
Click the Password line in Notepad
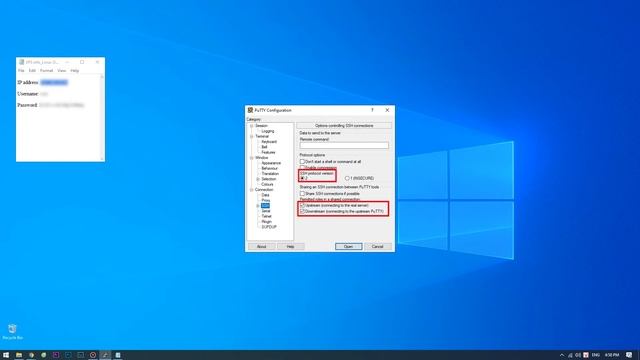click(x=51, y=105)
